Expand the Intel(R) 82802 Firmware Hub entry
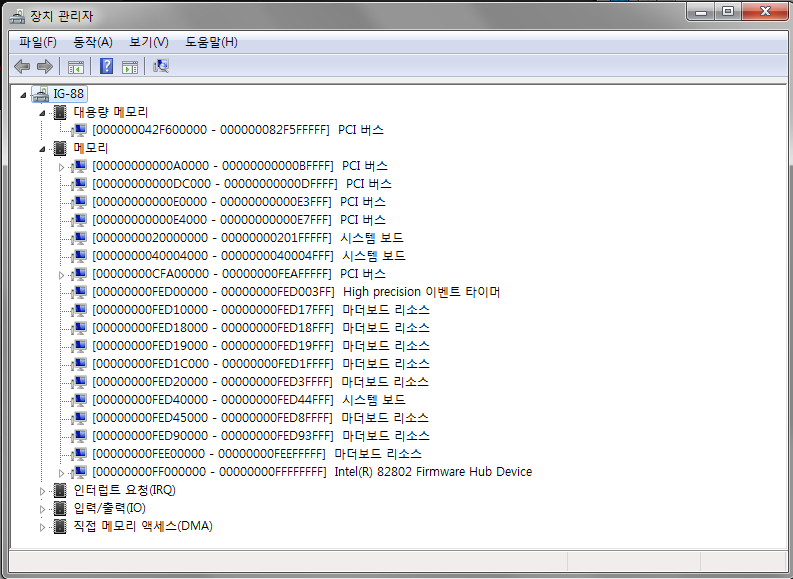 (x=61, y=473)
